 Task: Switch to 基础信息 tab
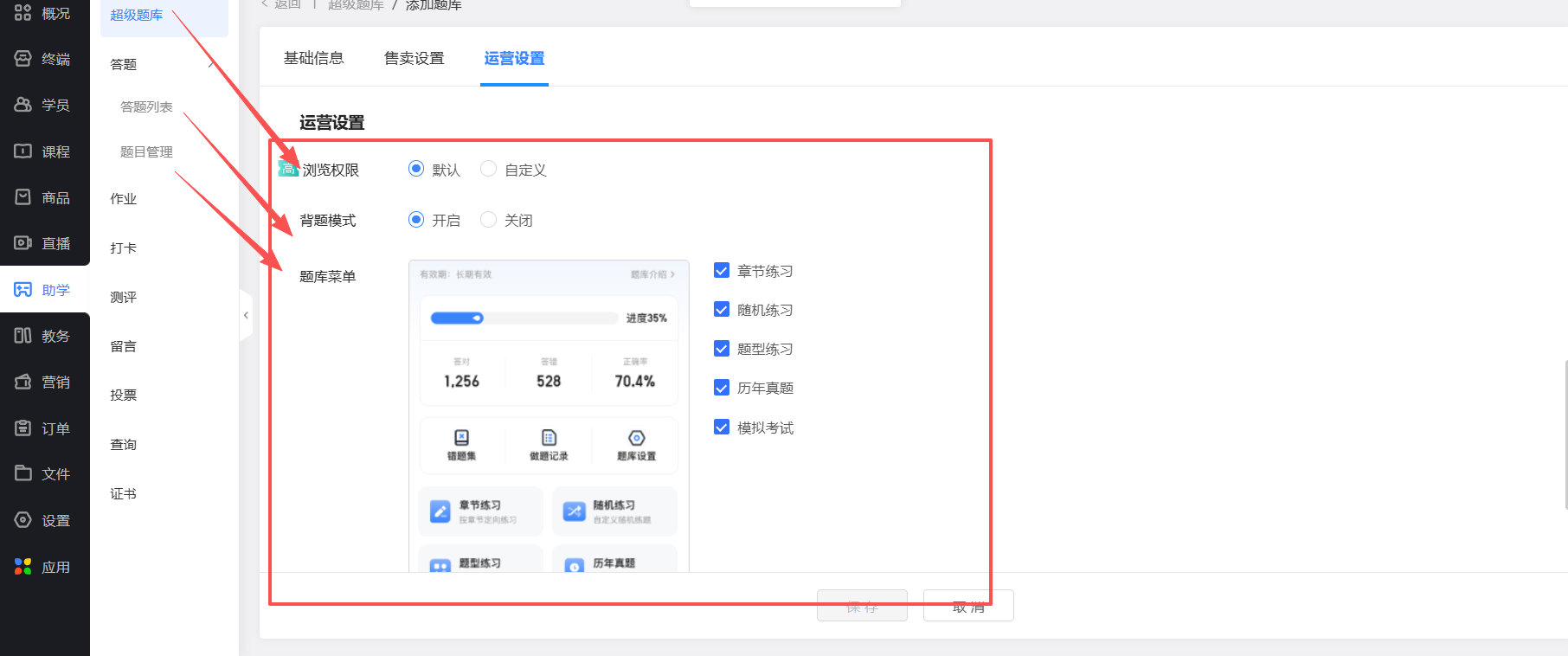coord(314,58)
